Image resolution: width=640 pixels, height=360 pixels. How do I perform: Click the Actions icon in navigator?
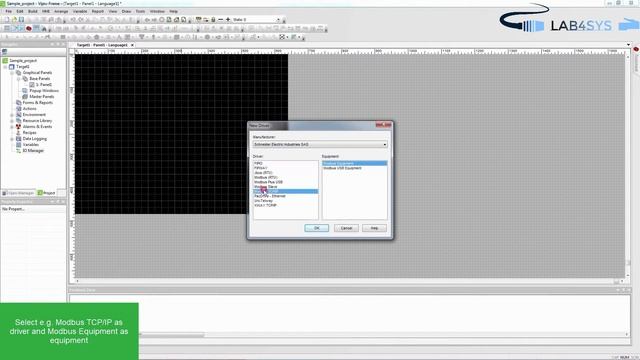point(18,109)
